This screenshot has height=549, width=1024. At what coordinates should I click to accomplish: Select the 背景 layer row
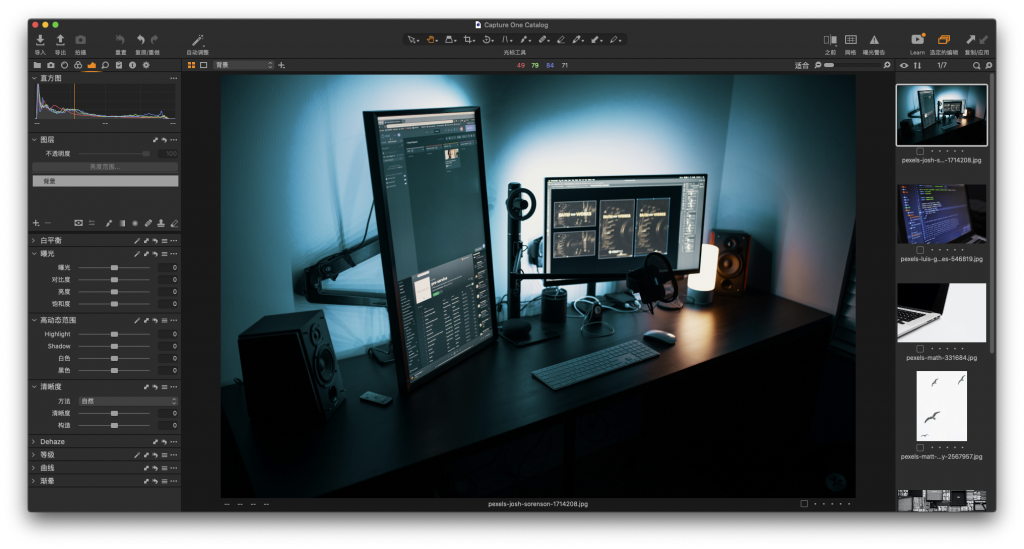(105, 181)
